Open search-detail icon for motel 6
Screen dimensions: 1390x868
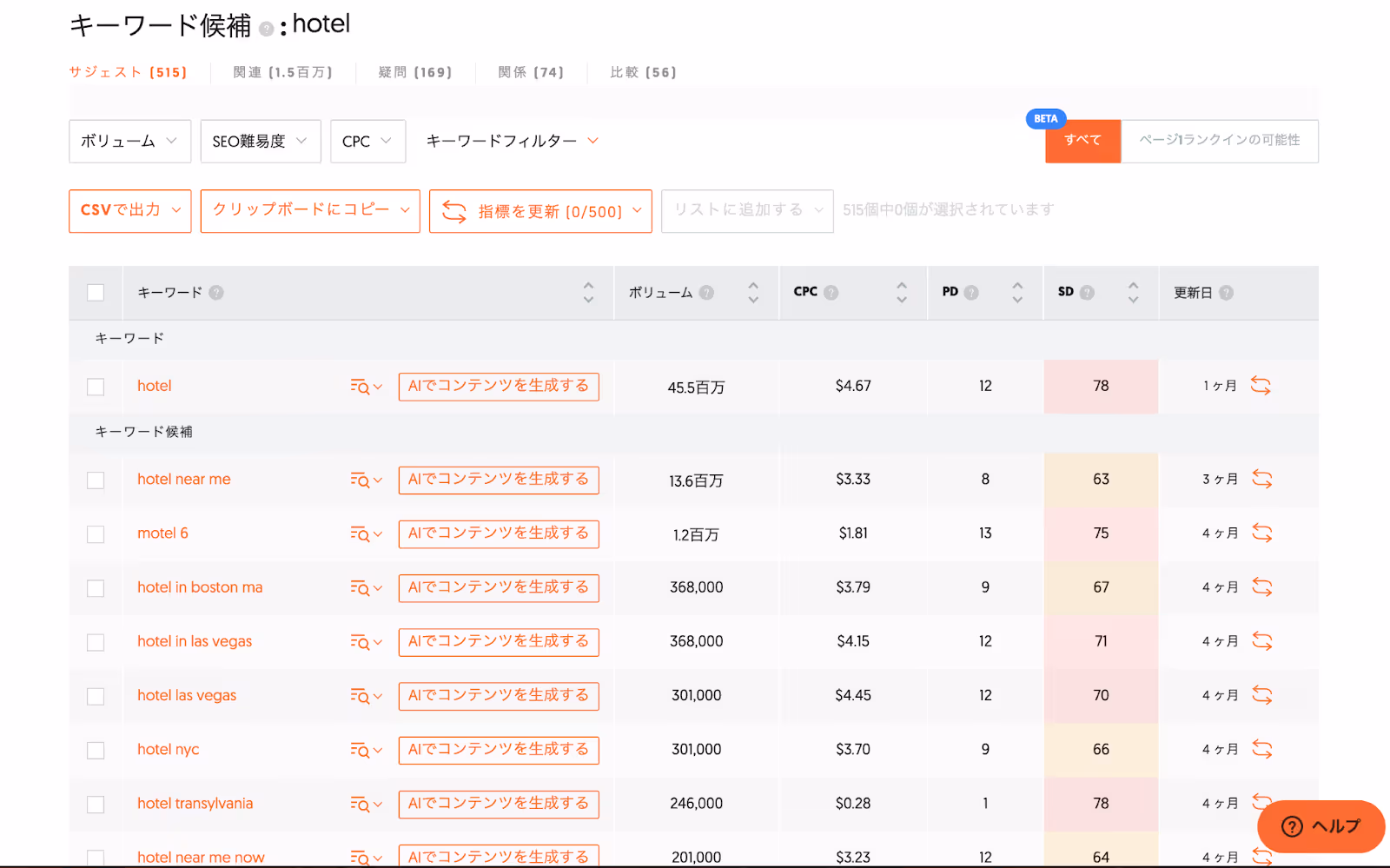point(366,534)
